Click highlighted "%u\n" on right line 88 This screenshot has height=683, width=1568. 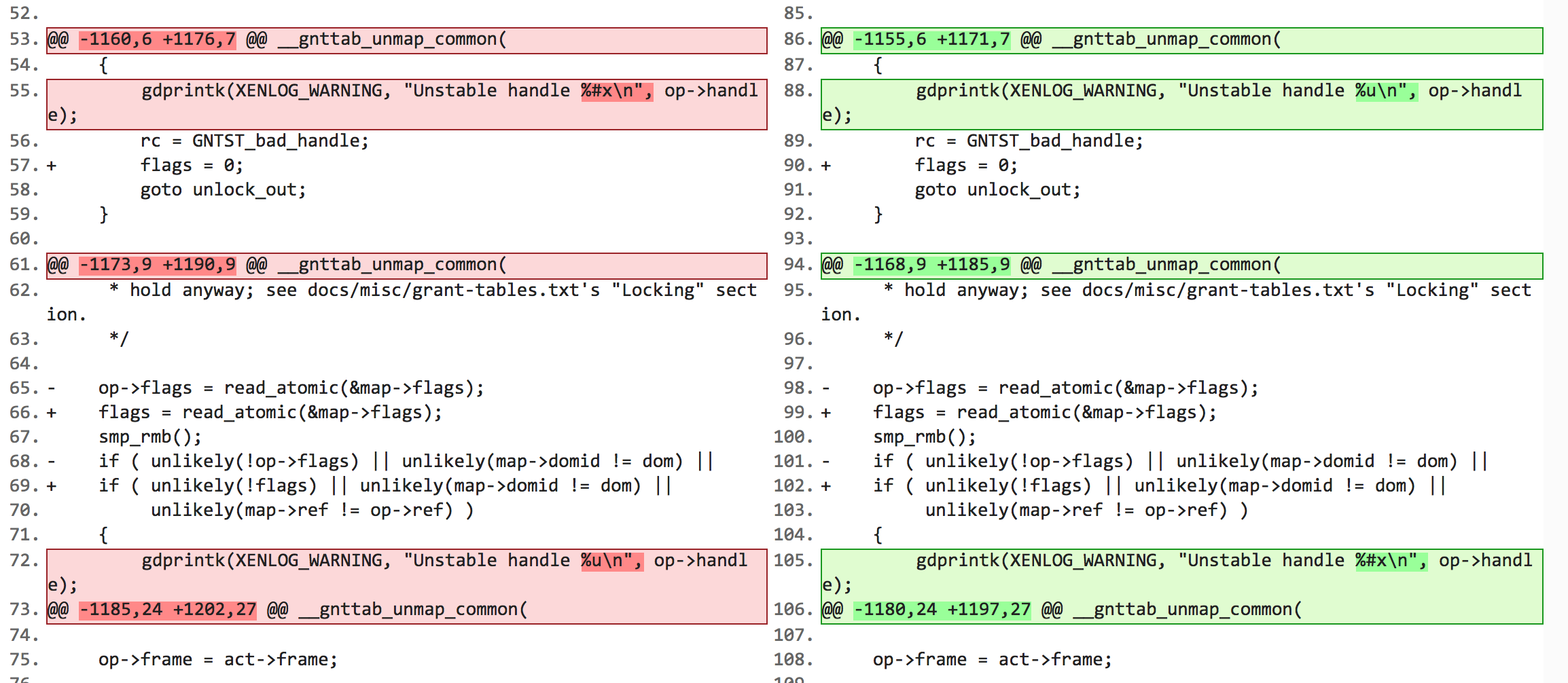1385,91
